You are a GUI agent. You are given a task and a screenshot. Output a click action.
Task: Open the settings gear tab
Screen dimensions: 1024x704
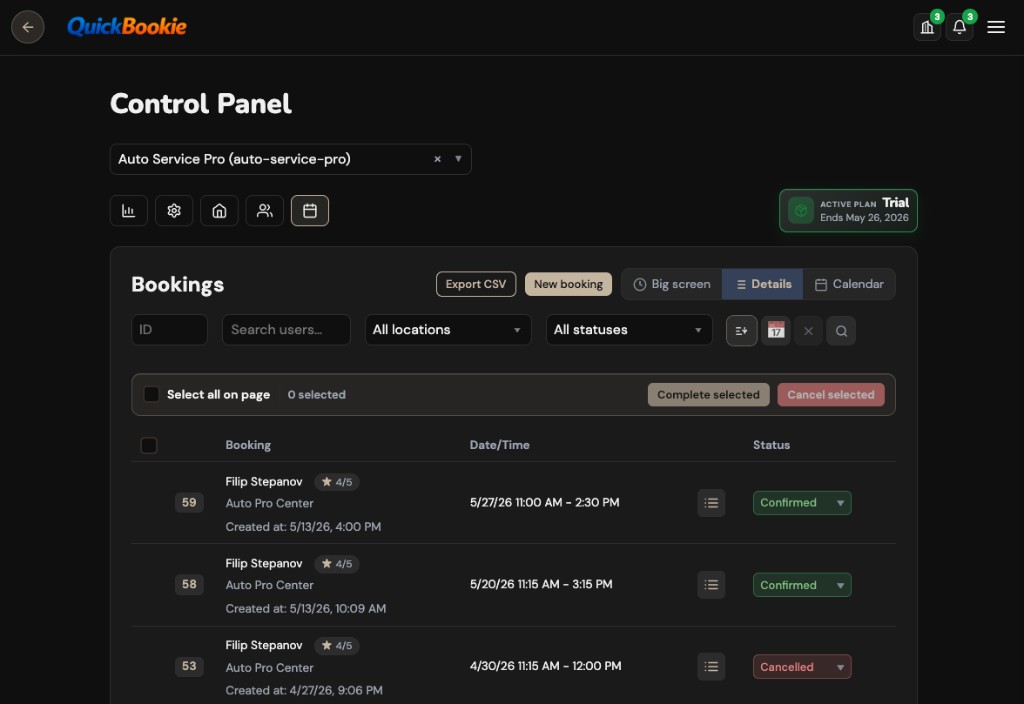tap(174, 211)
